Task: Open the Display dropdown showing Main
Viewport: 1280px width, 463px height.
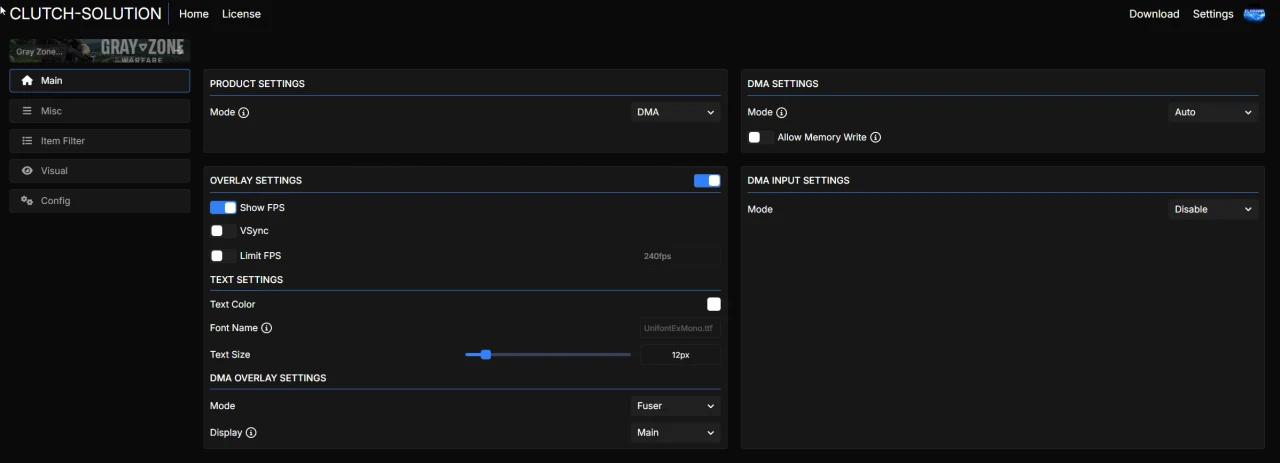Action: click(x=676, y=433)
